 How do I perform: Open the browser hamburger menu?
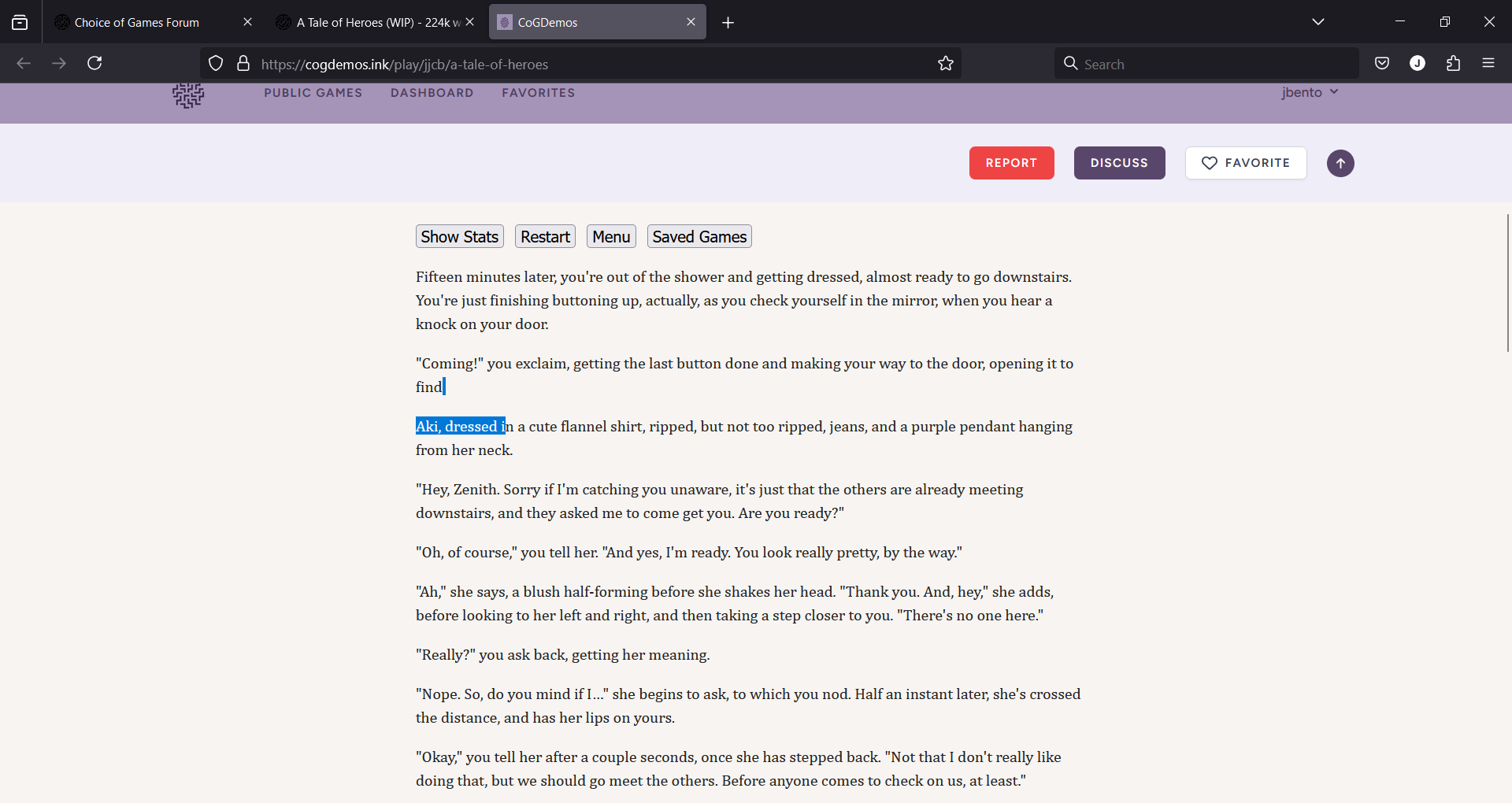coord(1488,63)
